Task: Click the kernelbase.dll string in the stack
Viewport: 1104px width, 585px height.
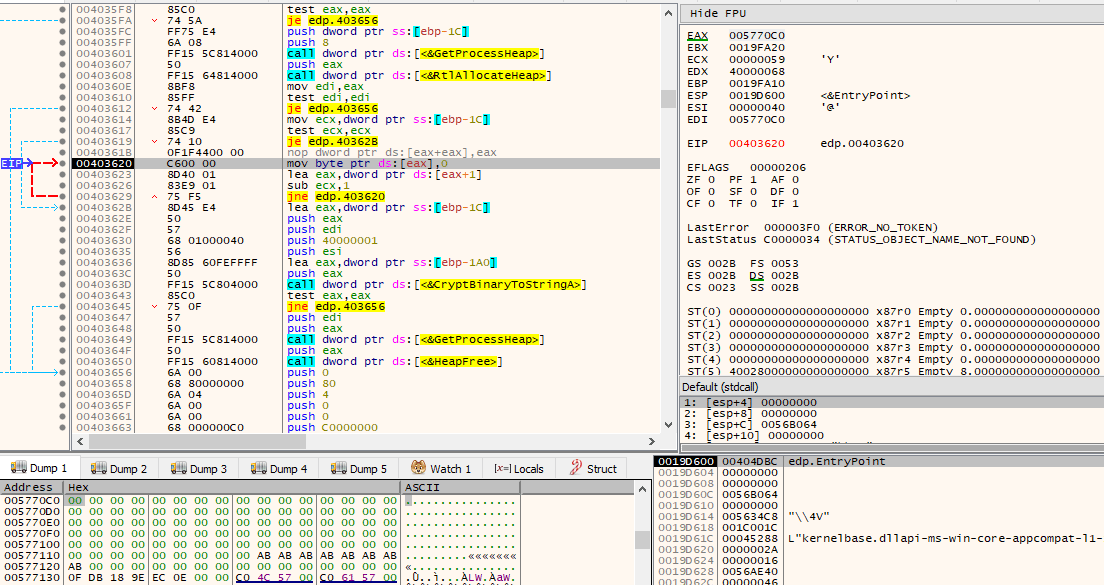Action: tap(945, 538)
